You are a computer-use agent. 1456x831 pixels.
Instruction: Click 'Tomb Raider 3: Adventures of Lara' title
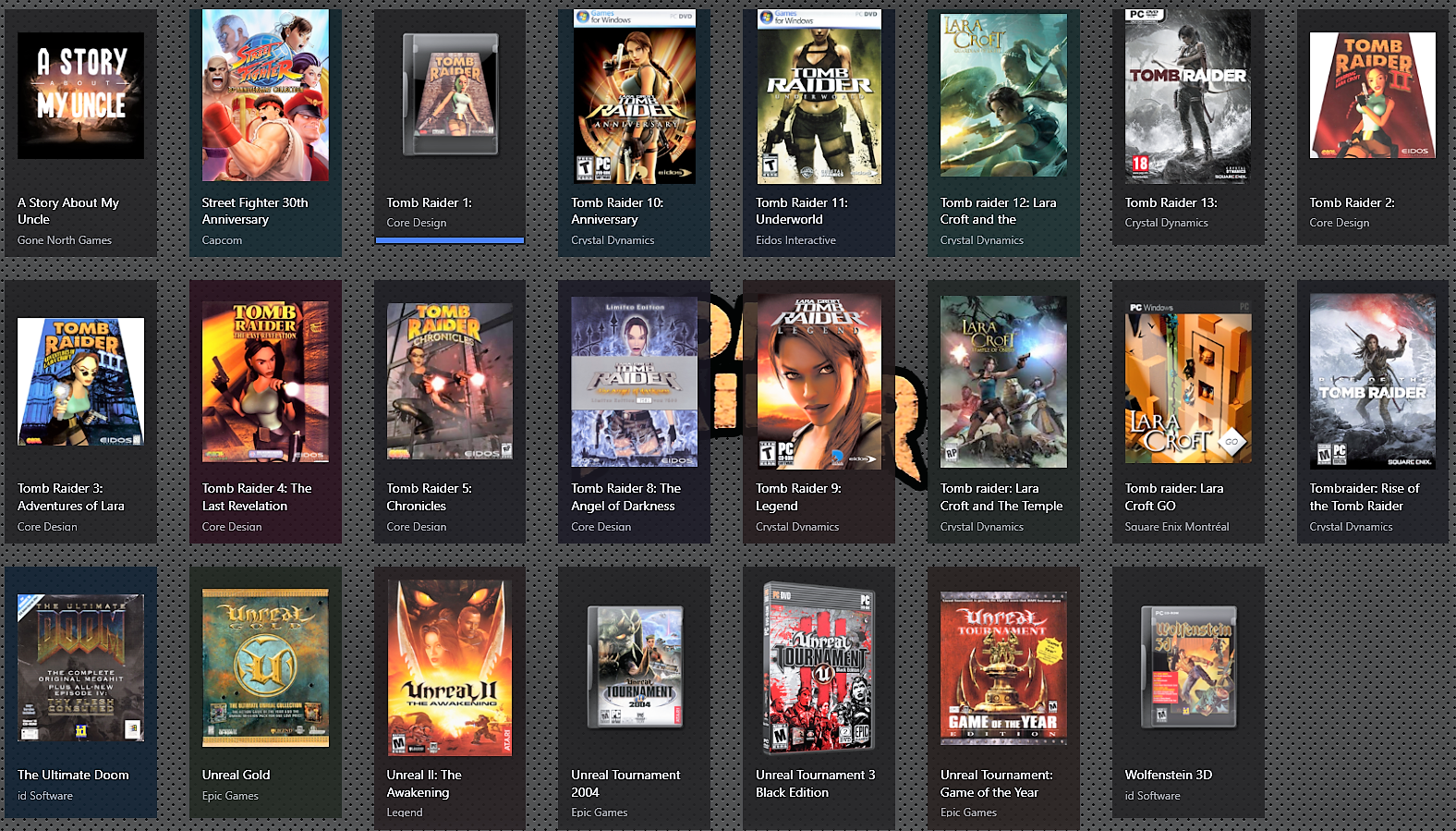(71, 497)
